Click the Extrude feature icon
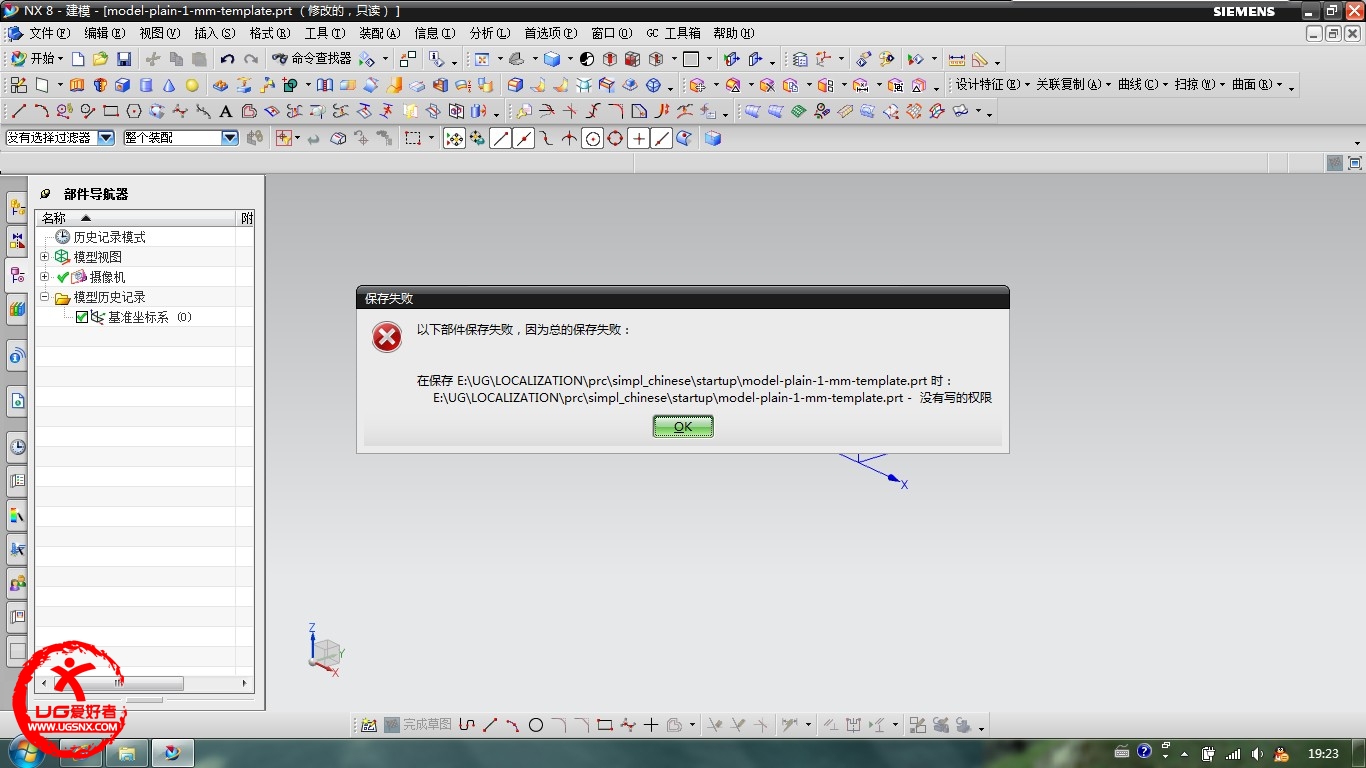 coord(77,85)
